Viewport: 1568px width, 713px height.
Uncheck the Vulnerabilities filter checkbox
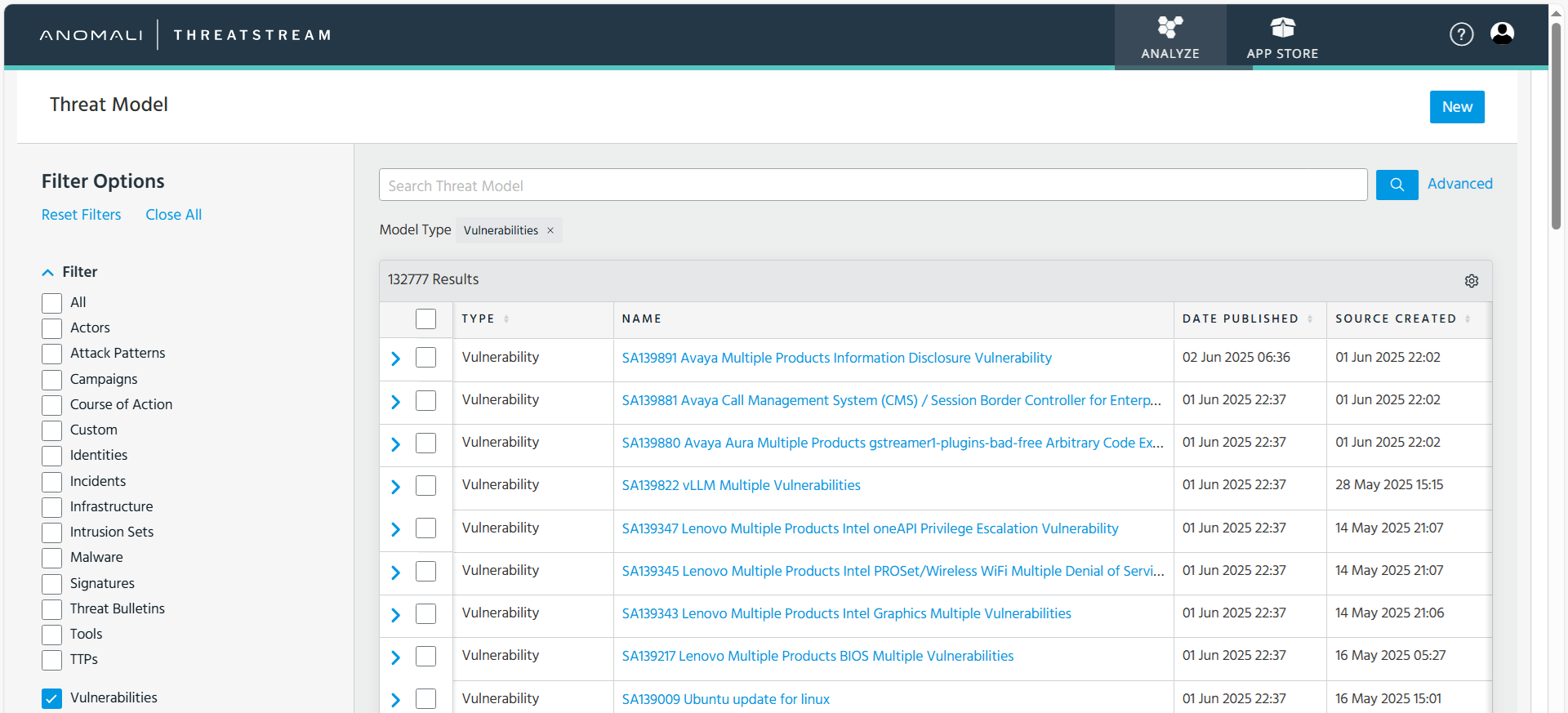point(51,698)
